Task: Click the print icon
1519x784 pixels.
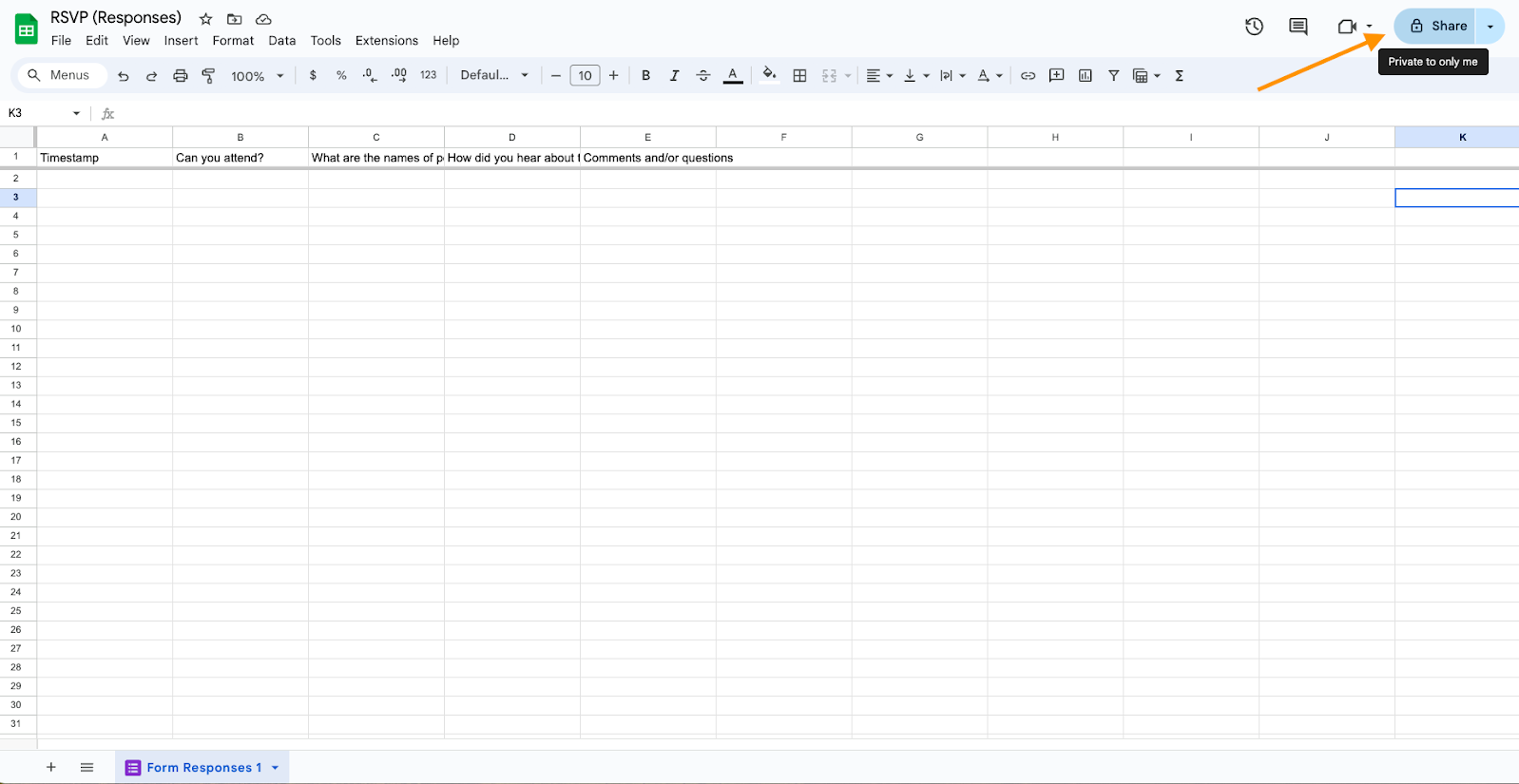Action: [180, 76]
